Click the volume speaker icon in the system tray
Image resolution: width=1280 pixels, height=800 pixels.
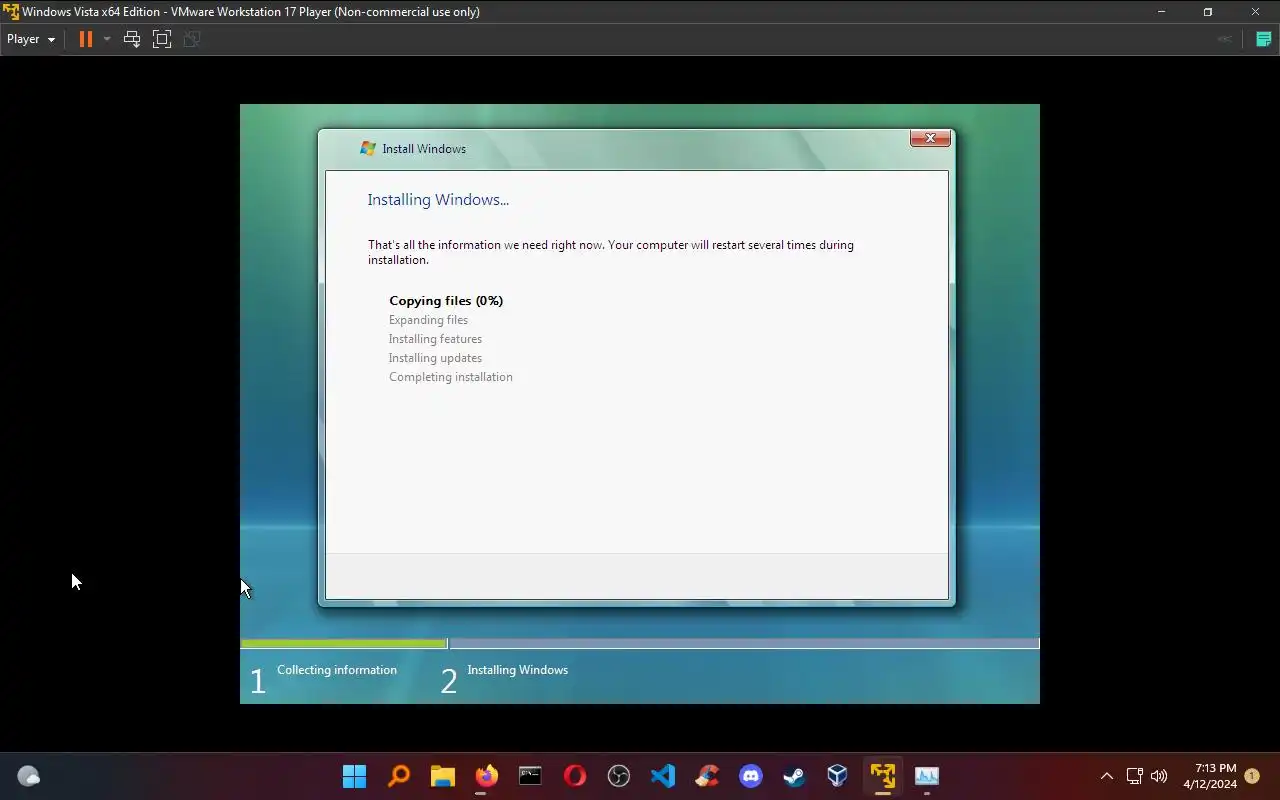click(x=1159, y=776)
